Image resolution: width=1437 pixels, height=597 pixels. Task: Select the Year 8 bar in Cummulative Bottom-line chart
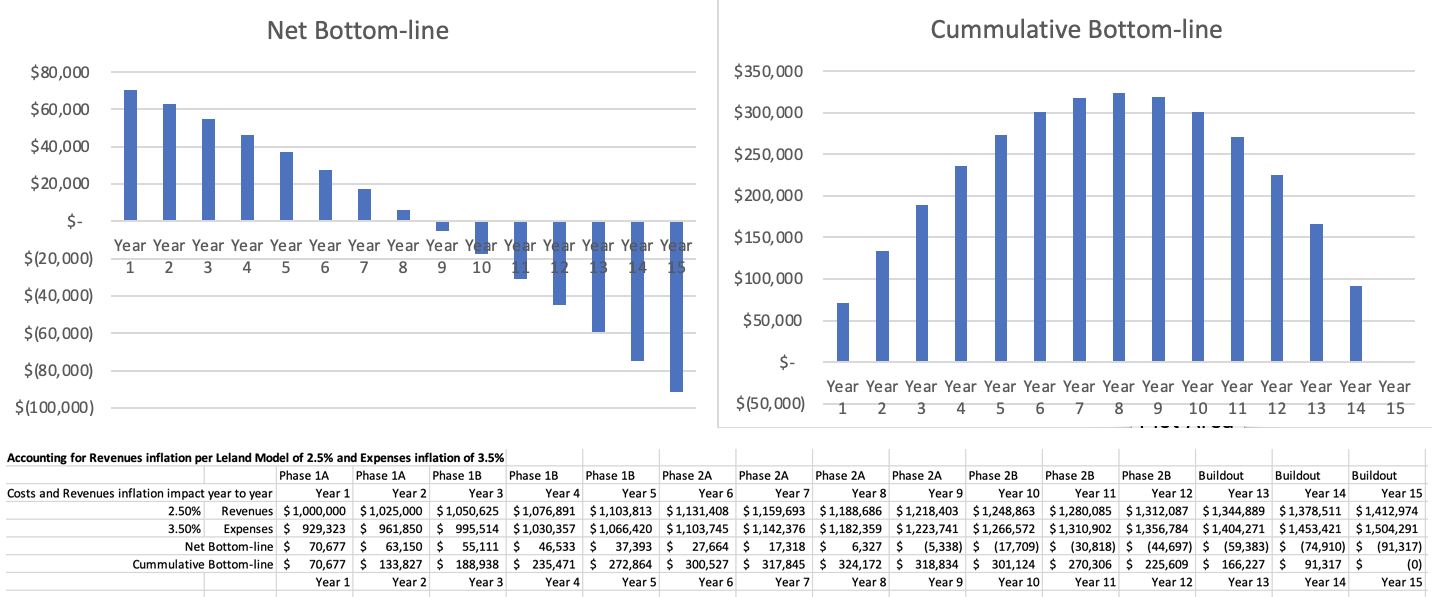pos(1118,227)
